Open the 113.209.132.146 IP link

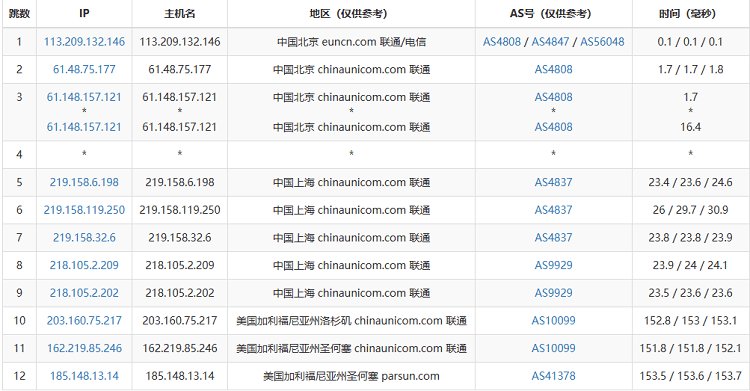[84, 42]
